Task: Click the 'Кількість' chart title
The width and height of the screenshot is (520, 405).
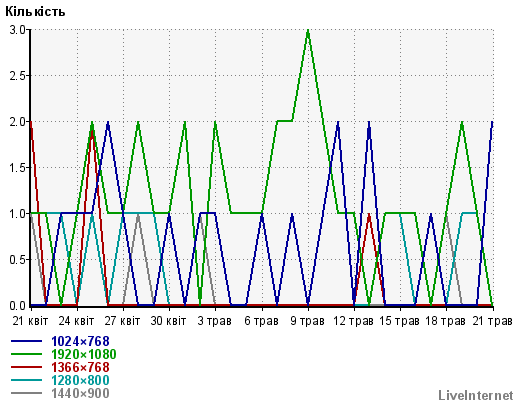Action: tap(35, 12)
